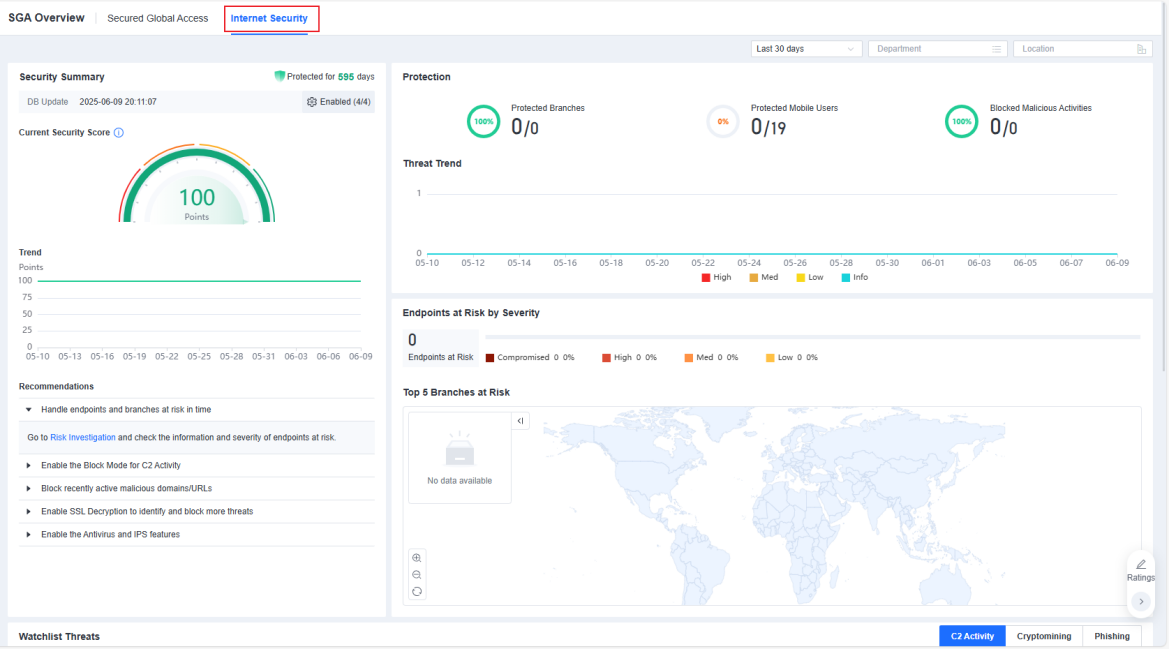Click the Location building icon
The height and width of the screenshot is (649, 1169).
(1141, 49)
